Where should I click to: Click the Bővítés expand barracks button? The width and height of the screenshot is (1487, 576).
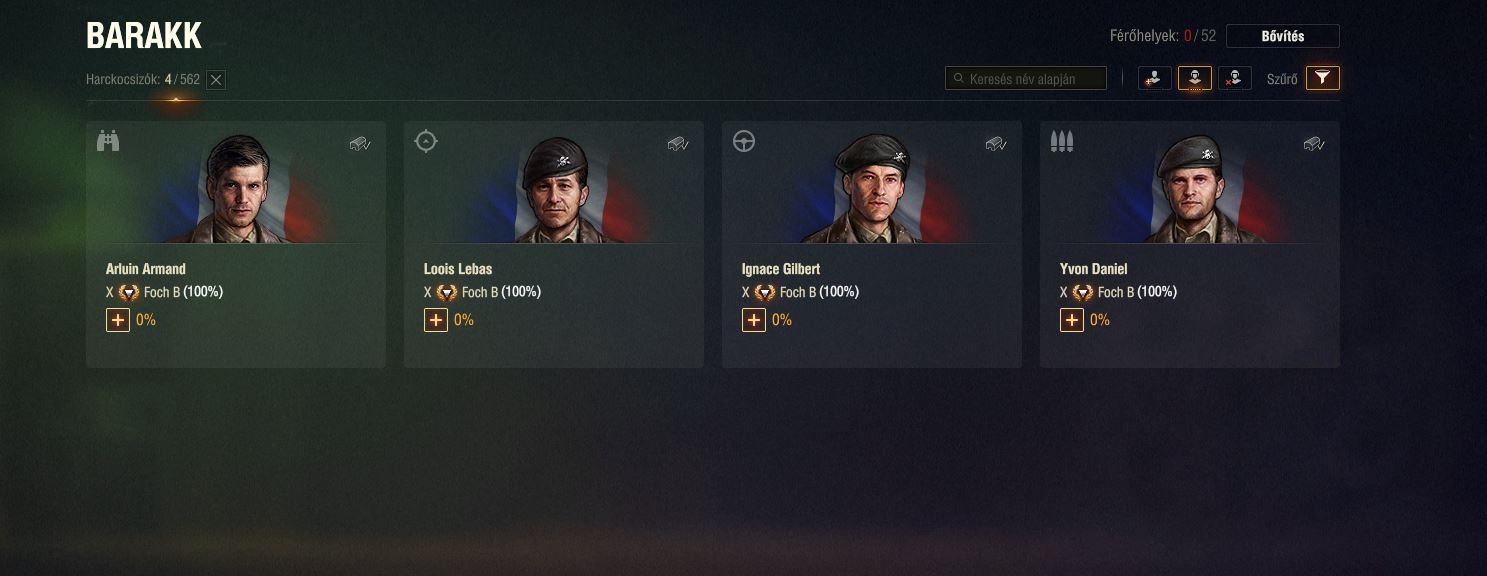pos(1283,36)
